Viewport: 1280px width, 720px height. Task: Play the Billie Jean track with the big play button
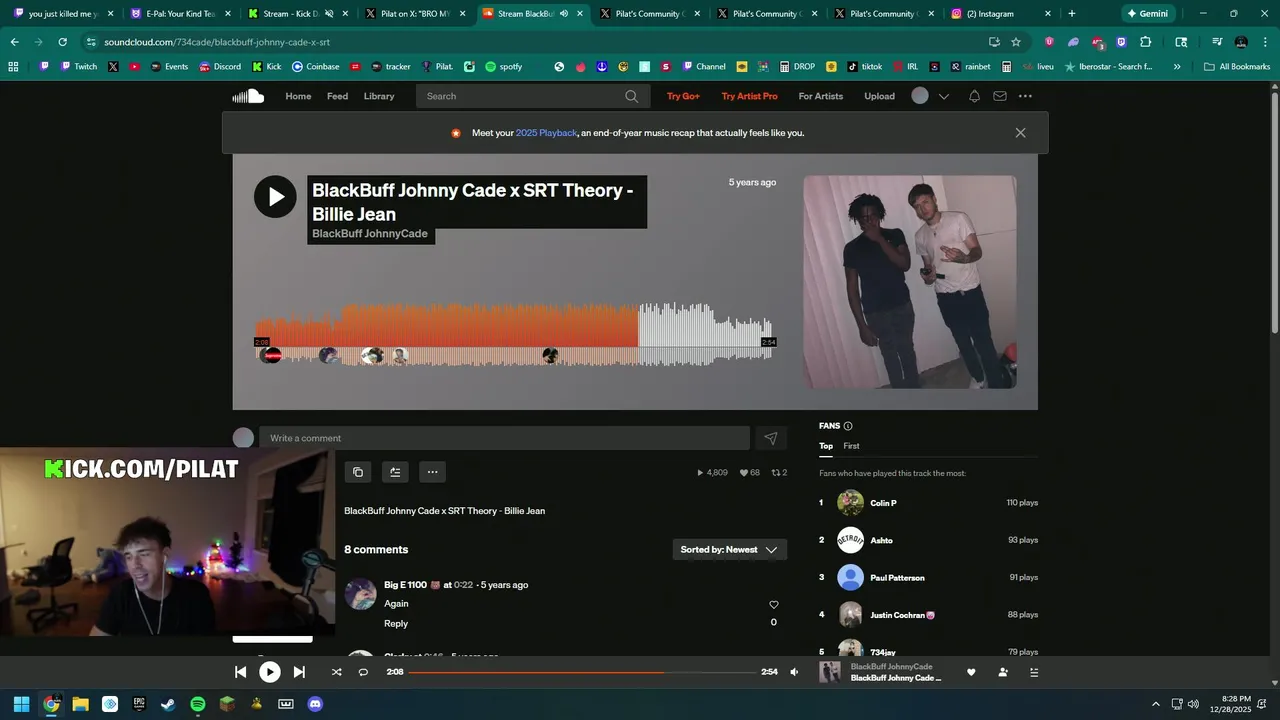coord(275,197)
